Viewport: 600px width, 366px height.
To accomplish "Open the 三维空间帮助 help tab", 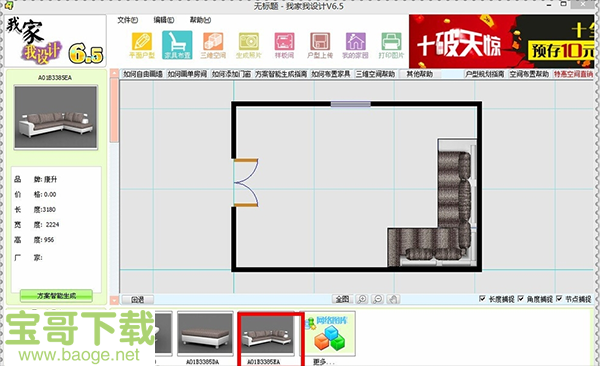I will (375, 74).
